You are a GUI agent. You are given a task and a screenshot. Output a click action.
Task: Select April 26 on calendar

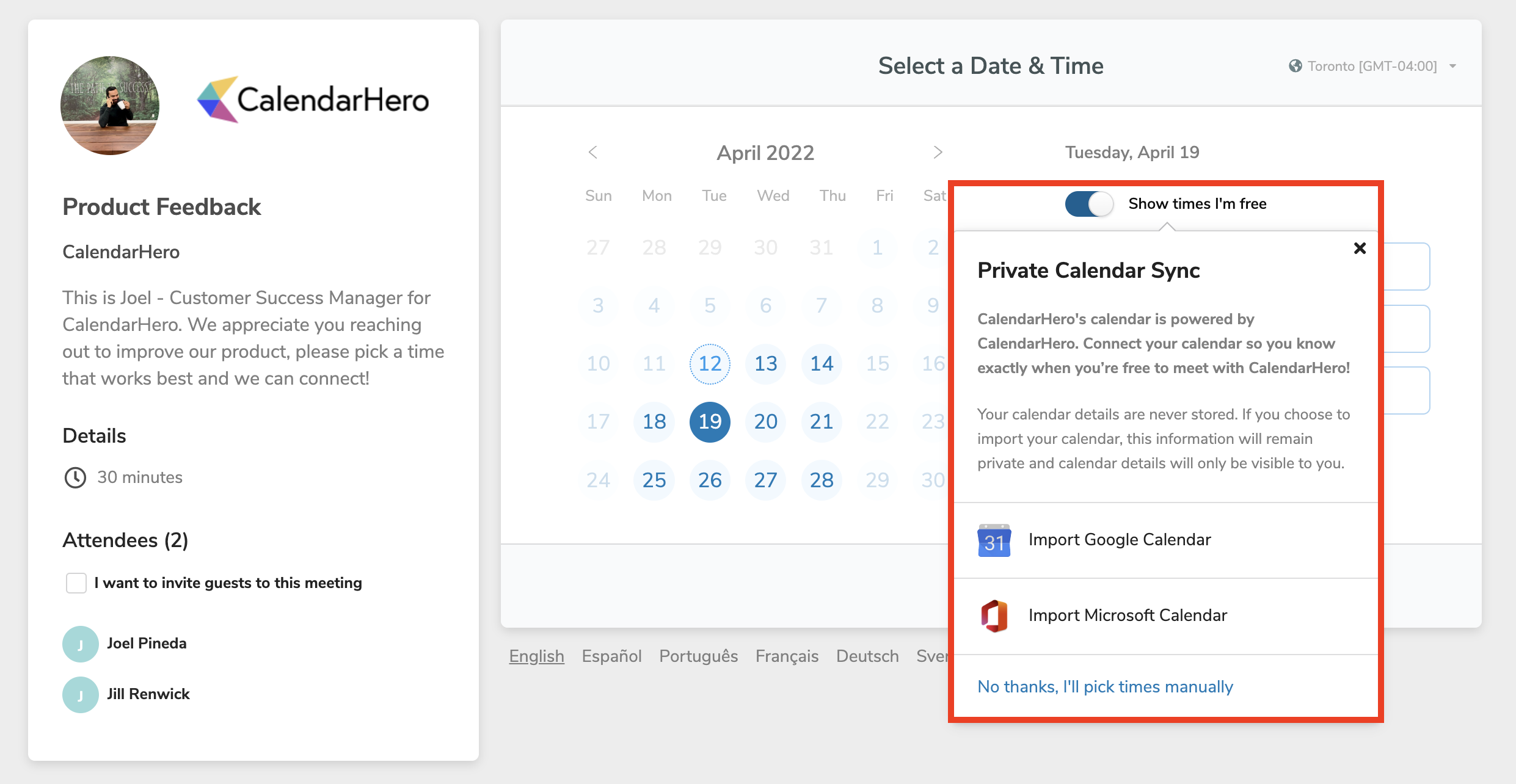point(710,481)
